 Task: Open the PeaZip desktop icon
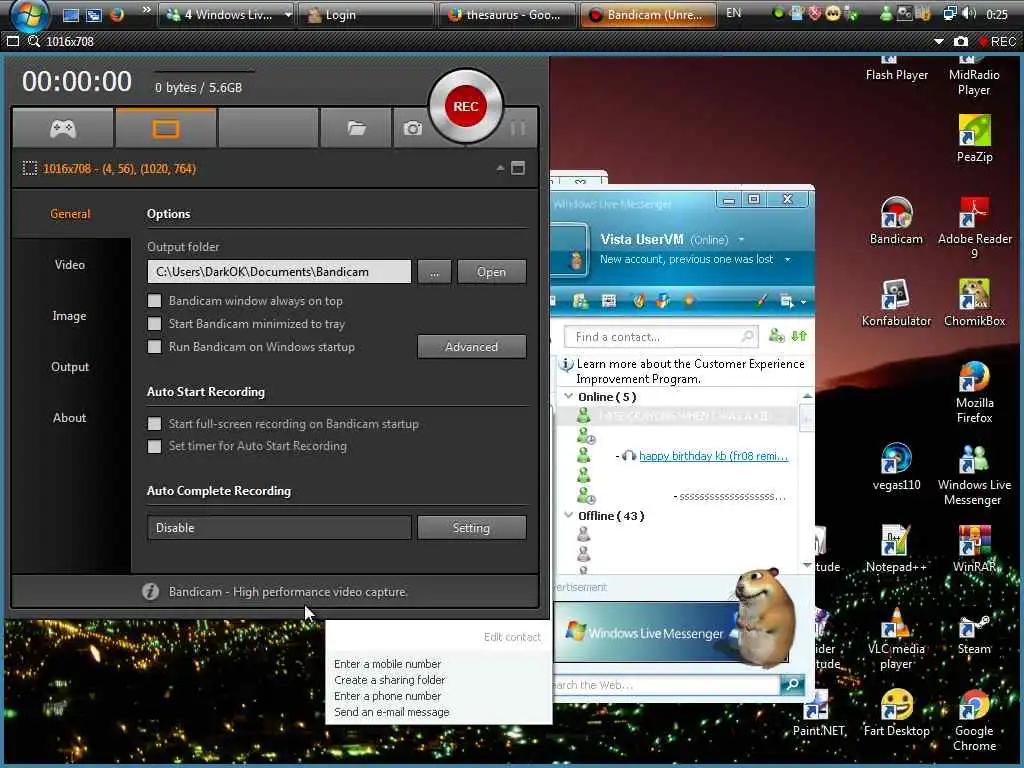click(974, 138)
